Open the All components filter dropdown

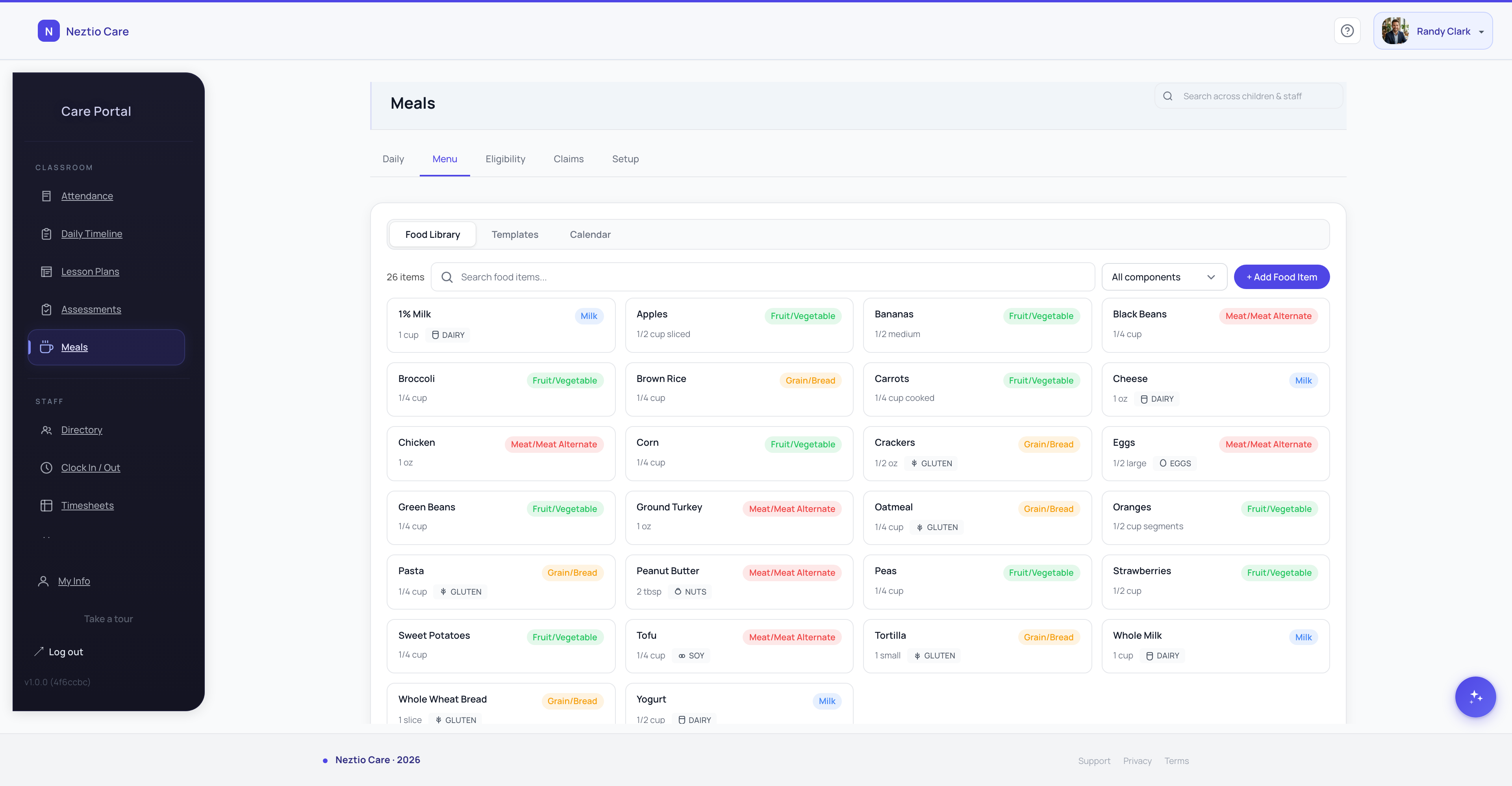pyautogui.click(x=1164, y=276)
